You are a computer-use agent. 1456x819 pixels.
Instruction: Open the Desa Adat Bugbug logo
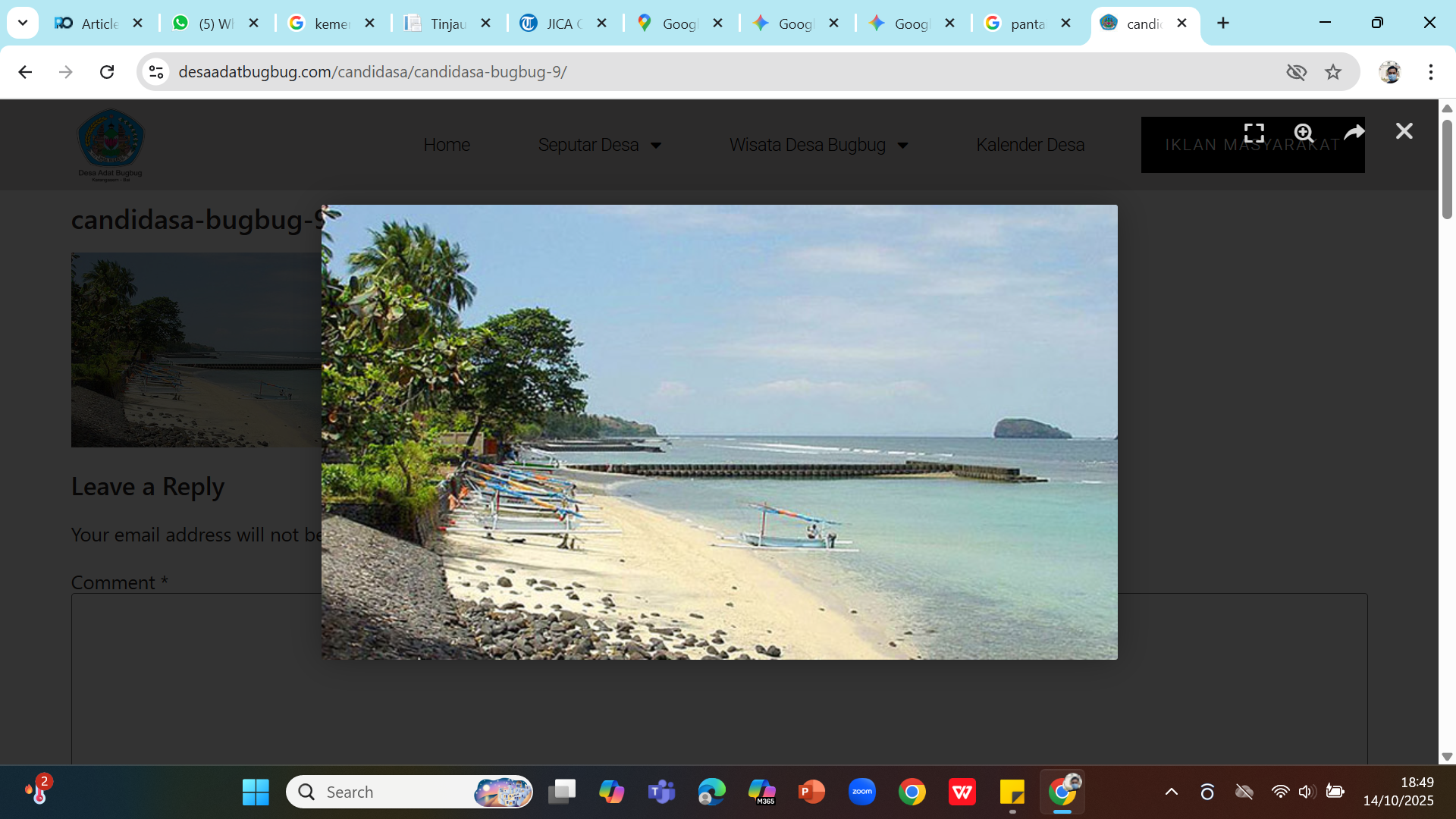tap(111, 144)
